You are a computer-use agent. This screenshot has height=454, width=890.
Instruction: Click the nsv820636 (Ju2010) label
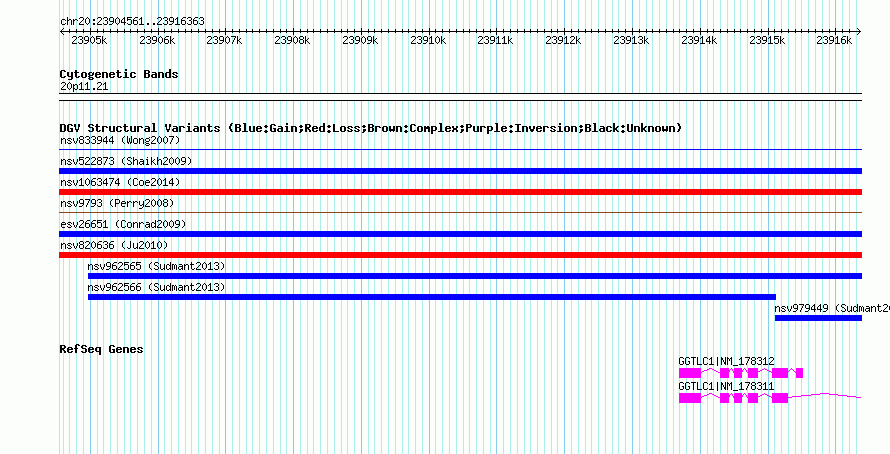coord(114,245)
